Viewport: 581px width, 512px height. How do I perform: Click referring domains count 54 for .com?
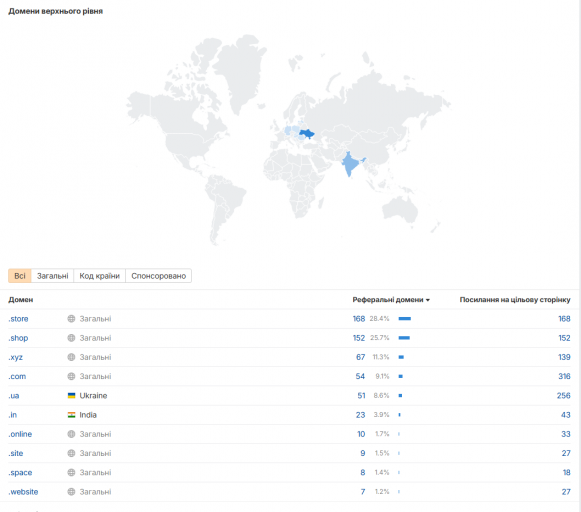(x=360, y=377)
